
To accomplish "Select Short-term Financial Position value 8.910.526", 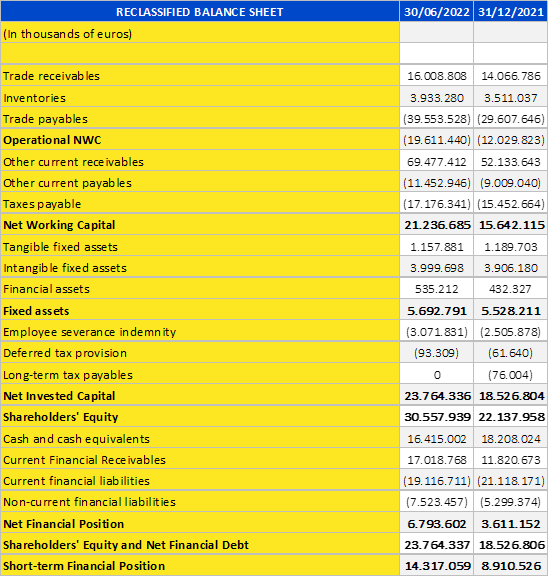I will point(511,565).
